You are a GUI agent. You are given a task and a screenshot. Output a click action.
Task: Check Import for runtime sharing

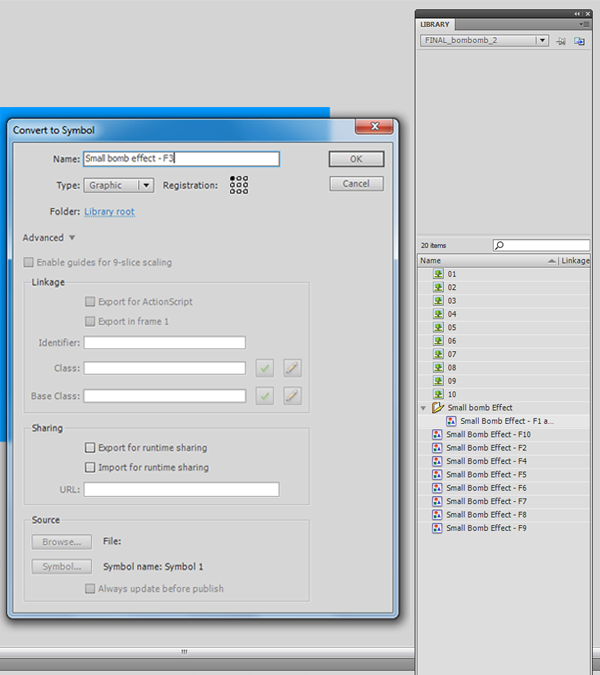point(90,467)
